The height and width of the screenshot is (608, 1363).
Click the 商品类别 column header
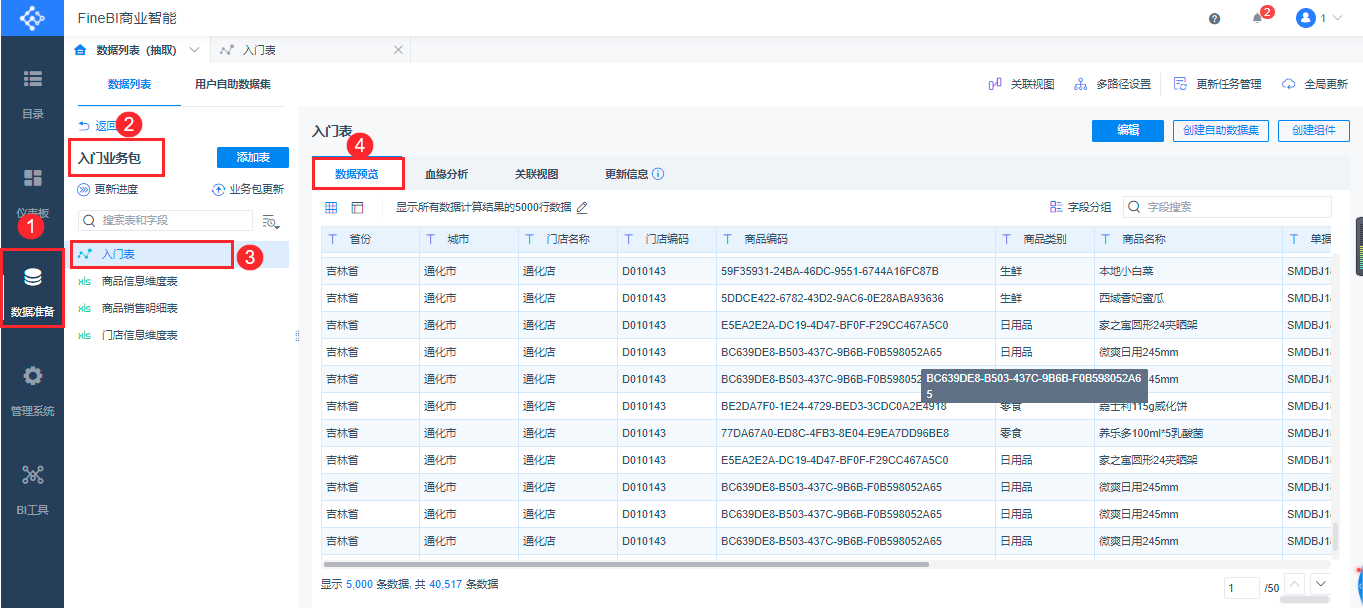[1045, 240]
